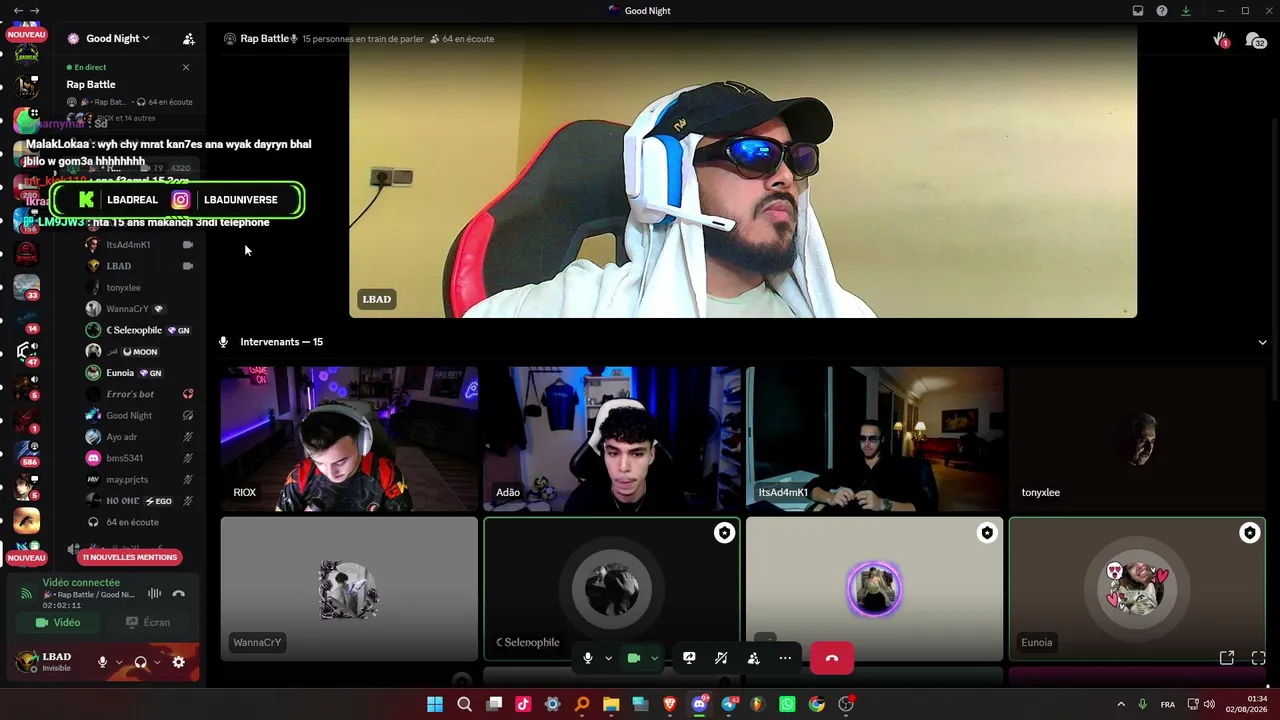Screen dimensions: 1280x720
Task: Open user settings gear icon
Action: coord(178,662)
